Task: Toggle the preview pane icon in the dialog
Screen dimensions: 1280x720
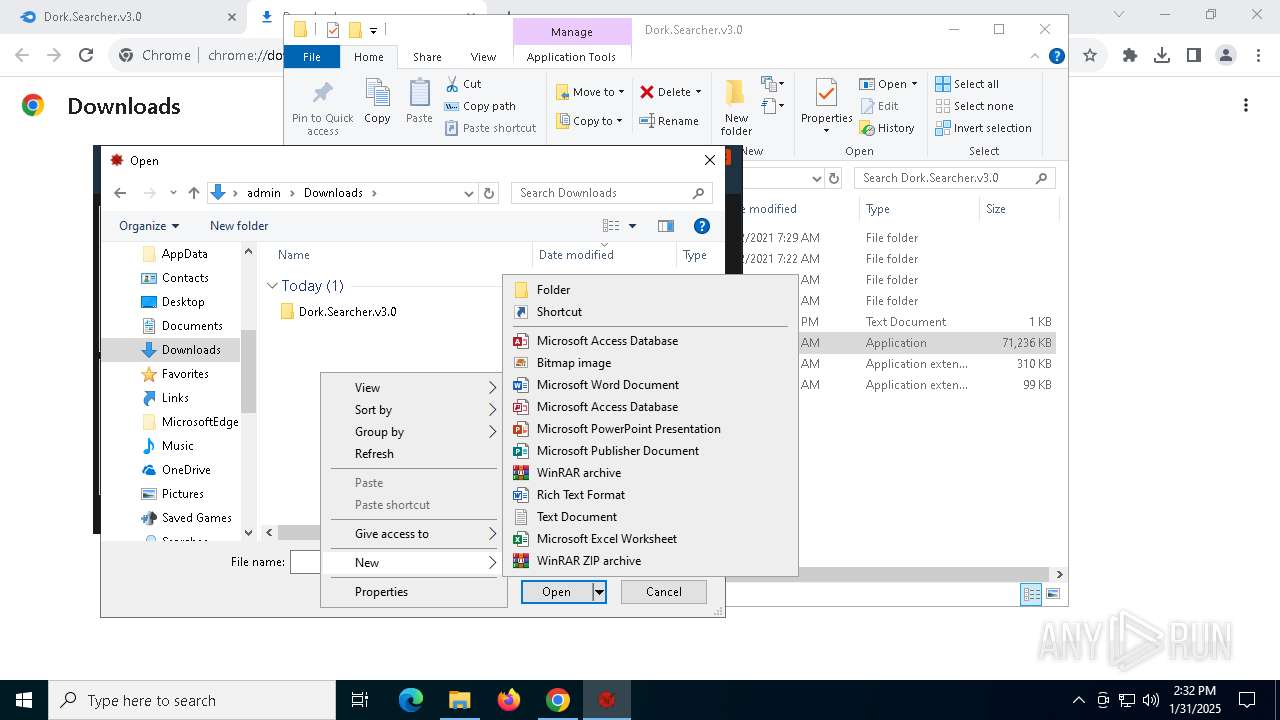Action: click(666, 226)
